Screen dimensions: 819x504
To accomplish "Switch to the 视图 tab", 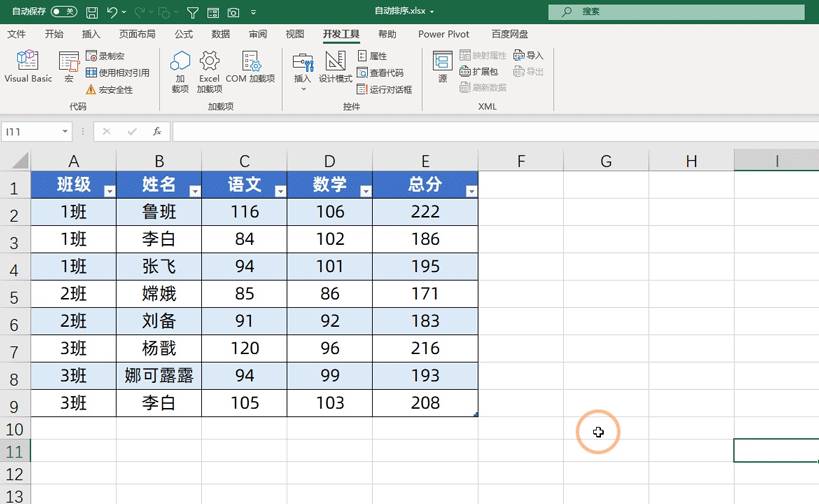I will [295, 34].
